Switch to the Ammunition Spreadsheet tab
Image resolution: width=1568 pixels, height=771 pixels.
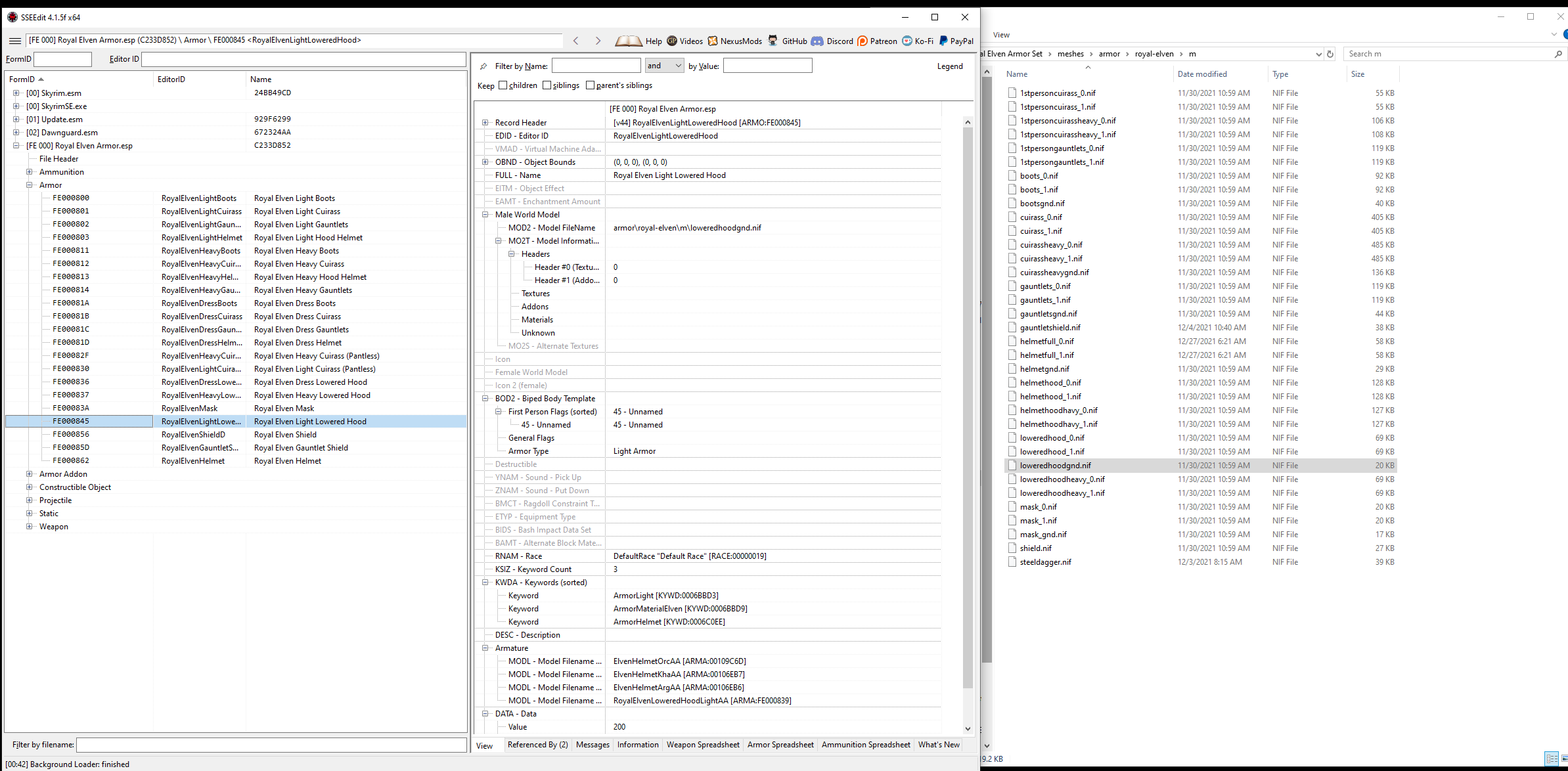(x=866, y=745)
